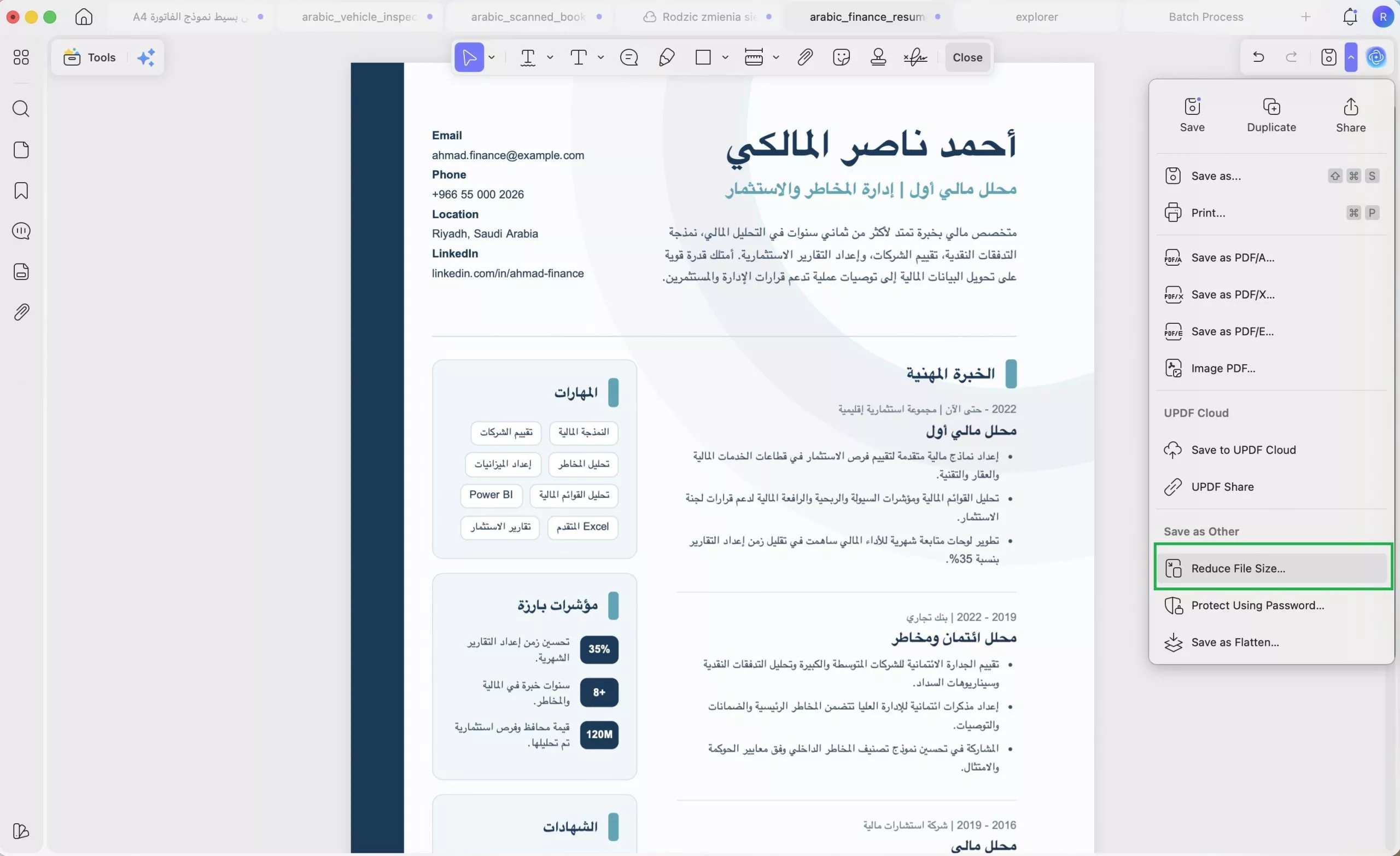Select the sticky note comment tool
This screenshot has width=1400, height=856.
[629, 57]
